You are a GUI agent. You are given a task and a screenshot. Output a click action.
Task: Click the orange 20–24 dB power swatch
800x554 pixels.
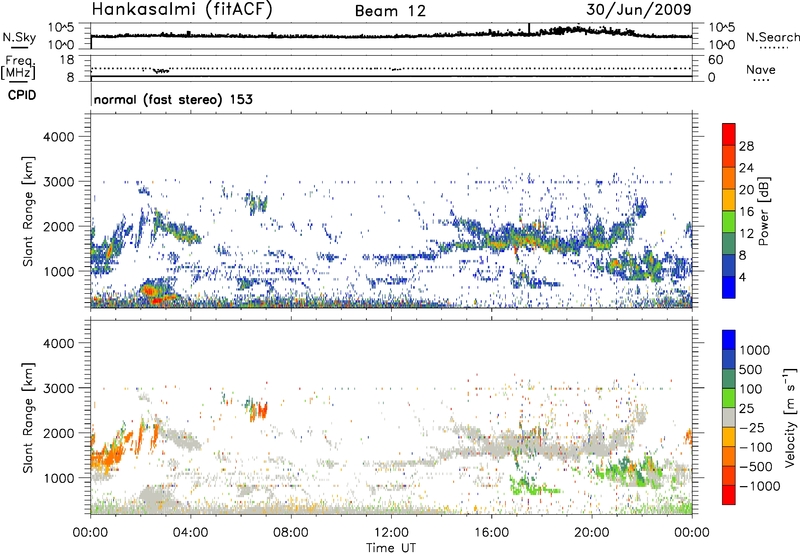point(729,178)
